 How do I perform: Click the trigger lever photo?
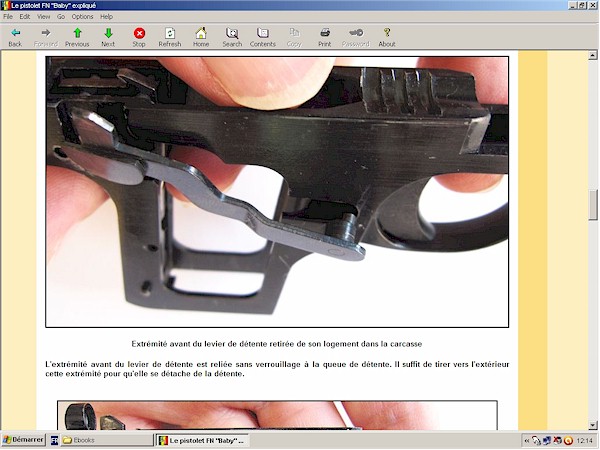[277, 192]
